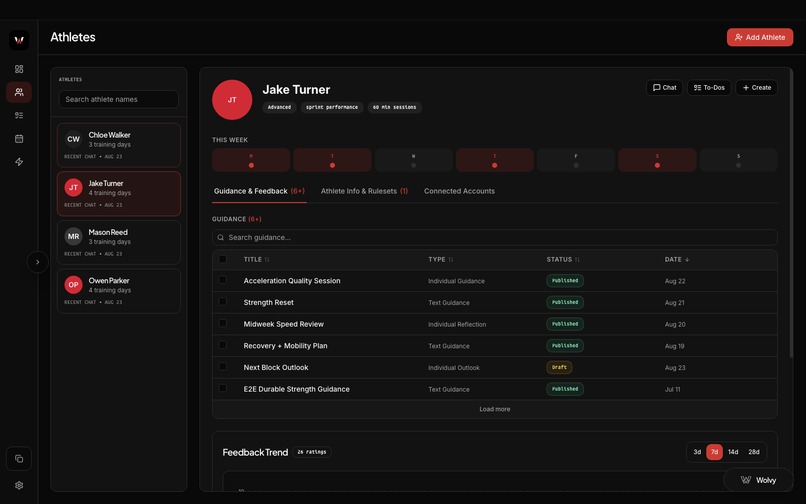Select the Athletes people icon

(19, 92)
